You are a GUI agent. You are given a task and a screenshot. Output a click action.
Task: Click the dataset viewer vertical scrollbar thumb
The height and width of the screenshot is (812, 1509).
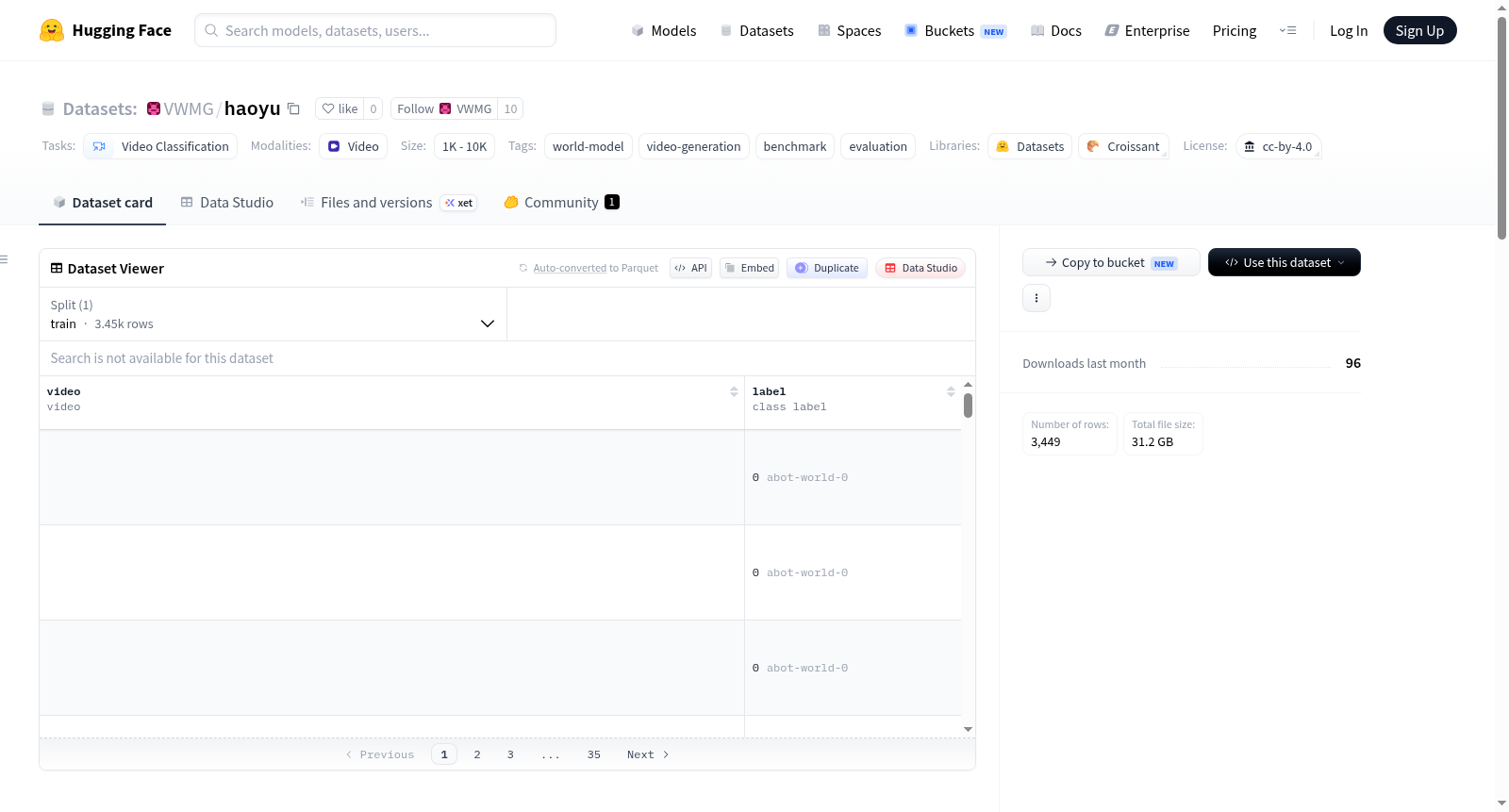(x=968, y=406)
